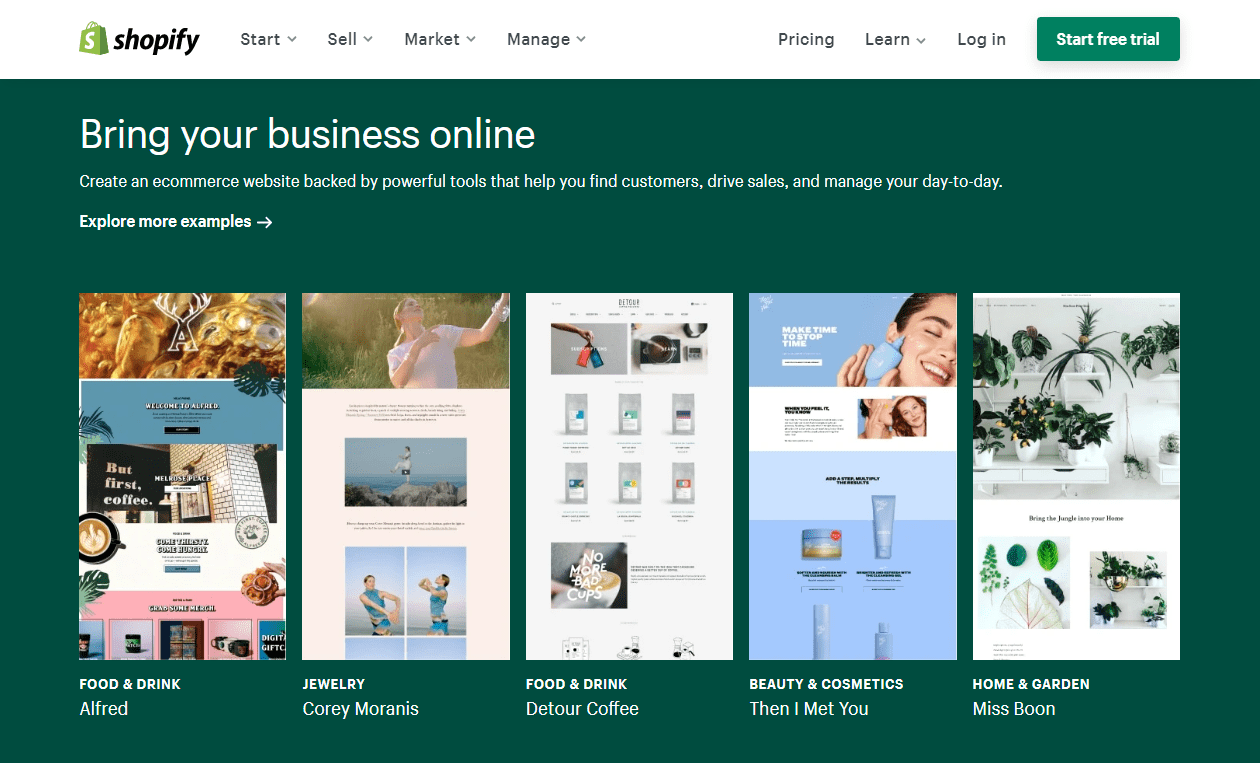This screenshot has height=763, width=1260.
Task: Click the HOME & GARDEN label above Miss Boon
Action: tap(1031, 684)
